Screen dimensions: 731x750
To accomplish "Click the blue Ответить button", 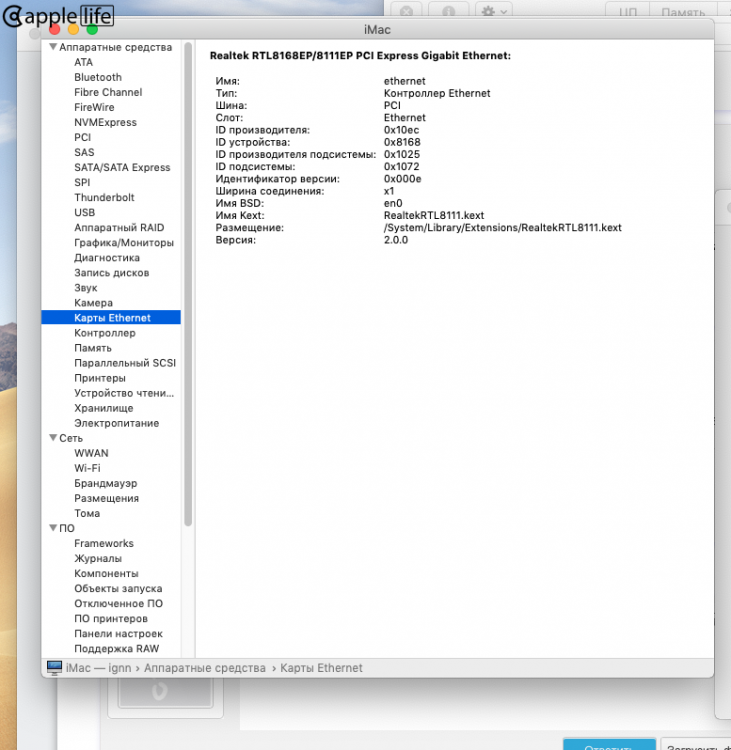I will point(609,744).
